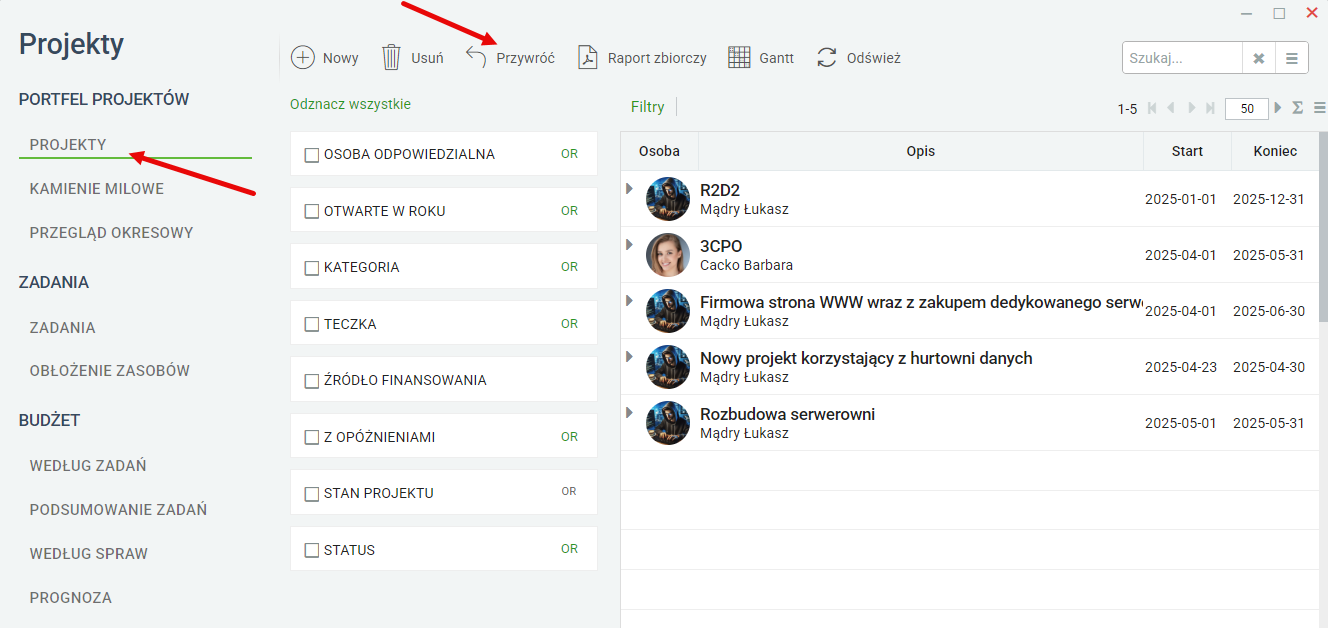Click the Cacko Barbara name text

point(747,265)
